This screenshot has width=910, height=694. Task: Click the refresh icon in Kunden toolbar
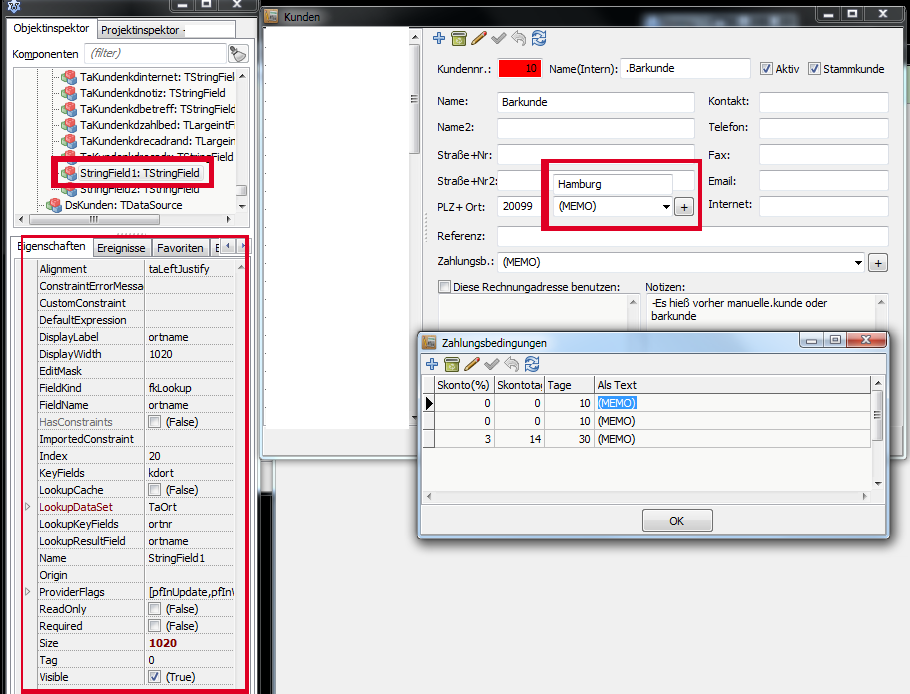click(539, 39)
